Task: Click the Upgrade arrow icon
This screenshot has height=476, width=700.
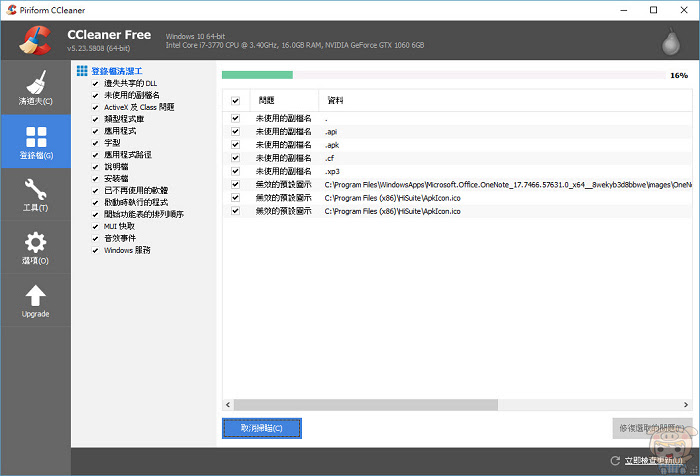Action: point(35,296)
